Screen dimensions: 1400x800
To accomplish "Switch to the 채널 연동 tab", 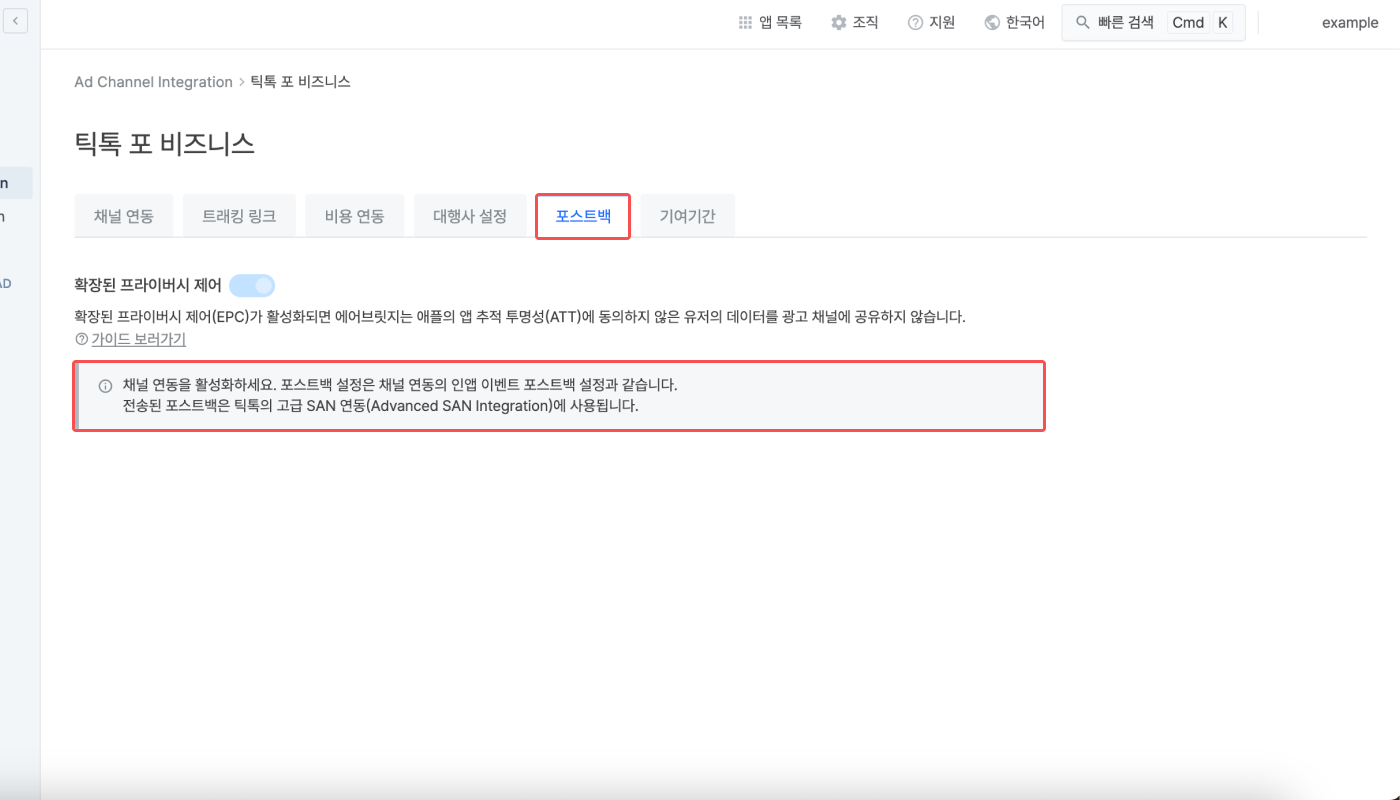I will coord(124,215).
